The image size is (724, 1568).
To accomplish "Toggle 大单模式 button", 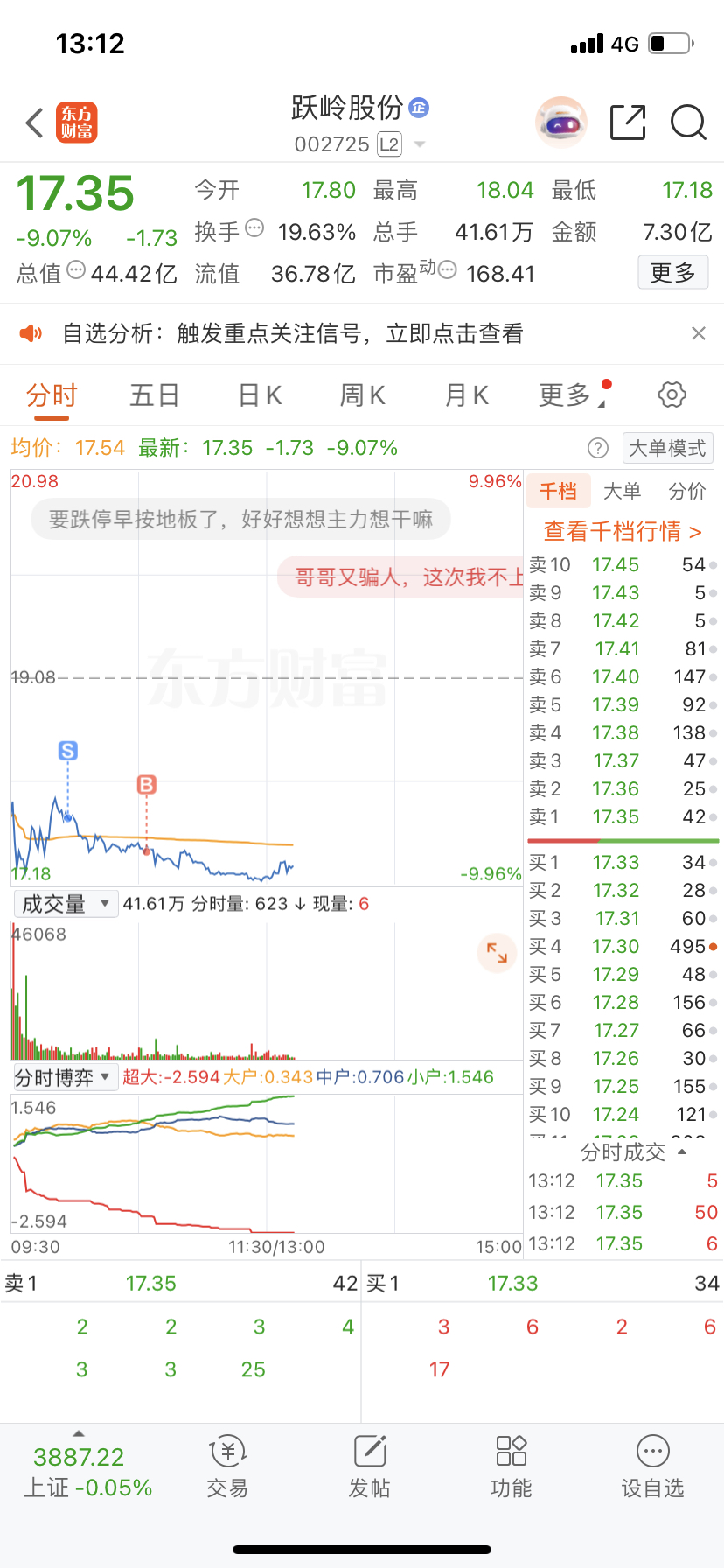I will tap(667, 449).
